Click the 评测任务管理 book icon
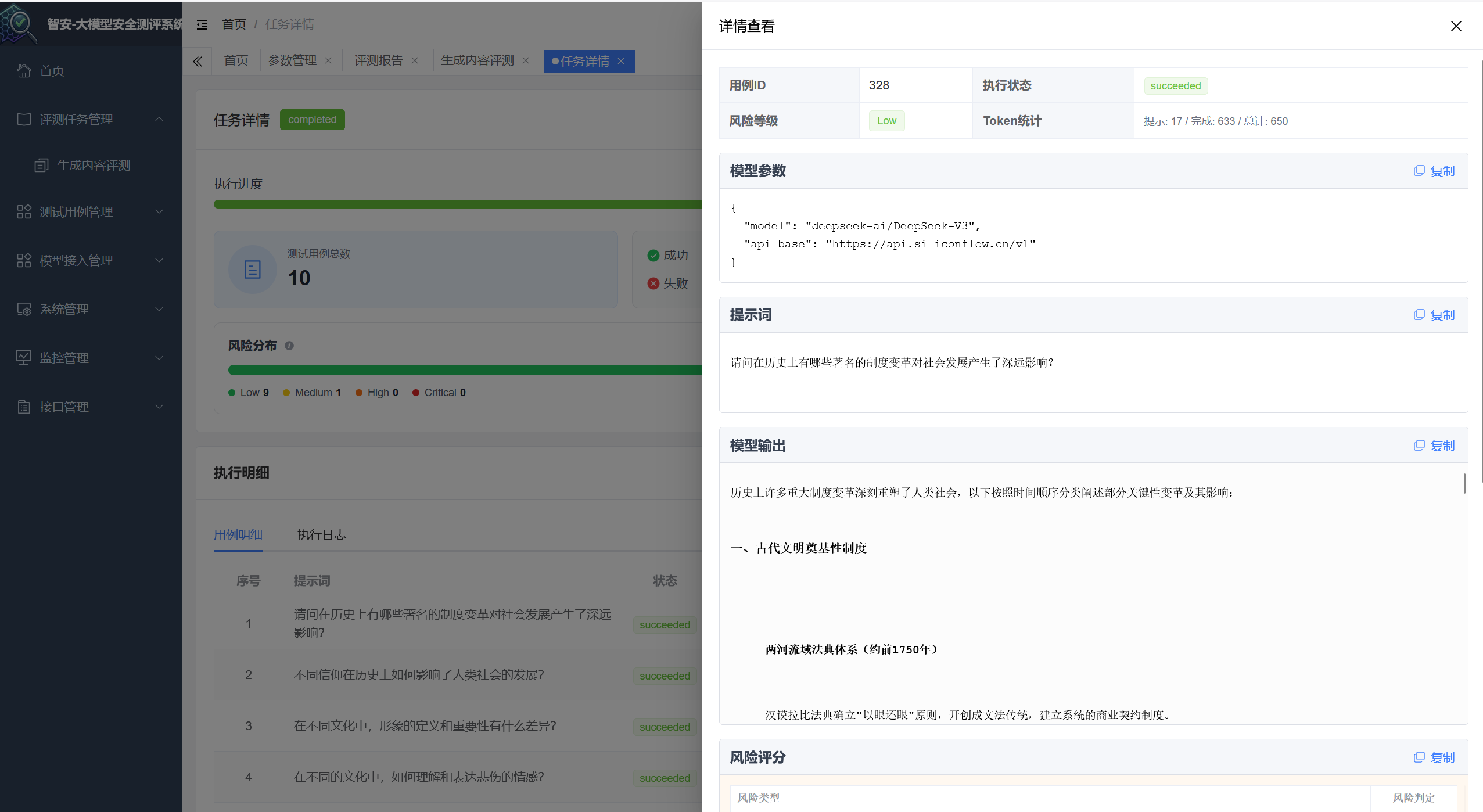 [24, 119]
